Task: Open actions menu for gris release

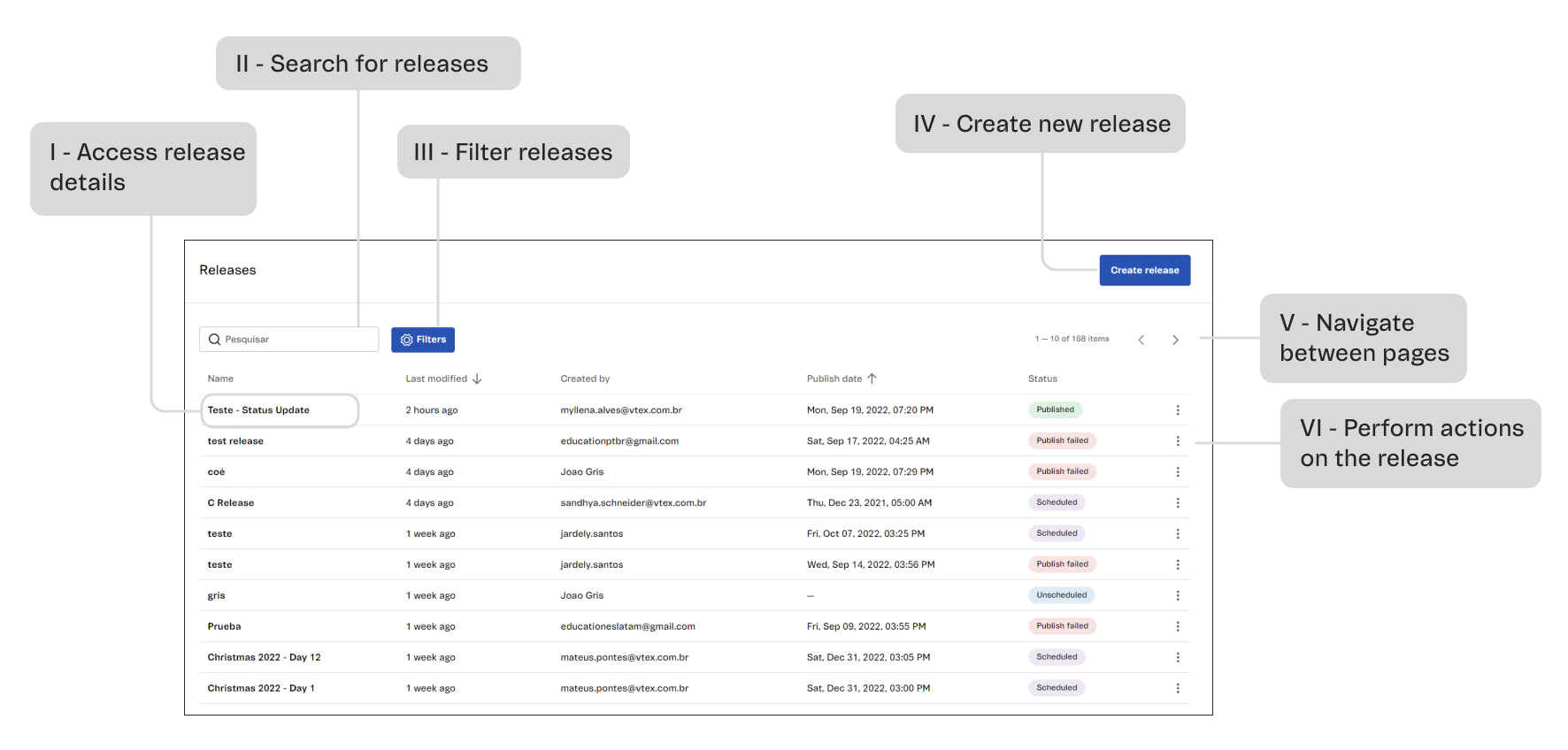Action: 1177,596
